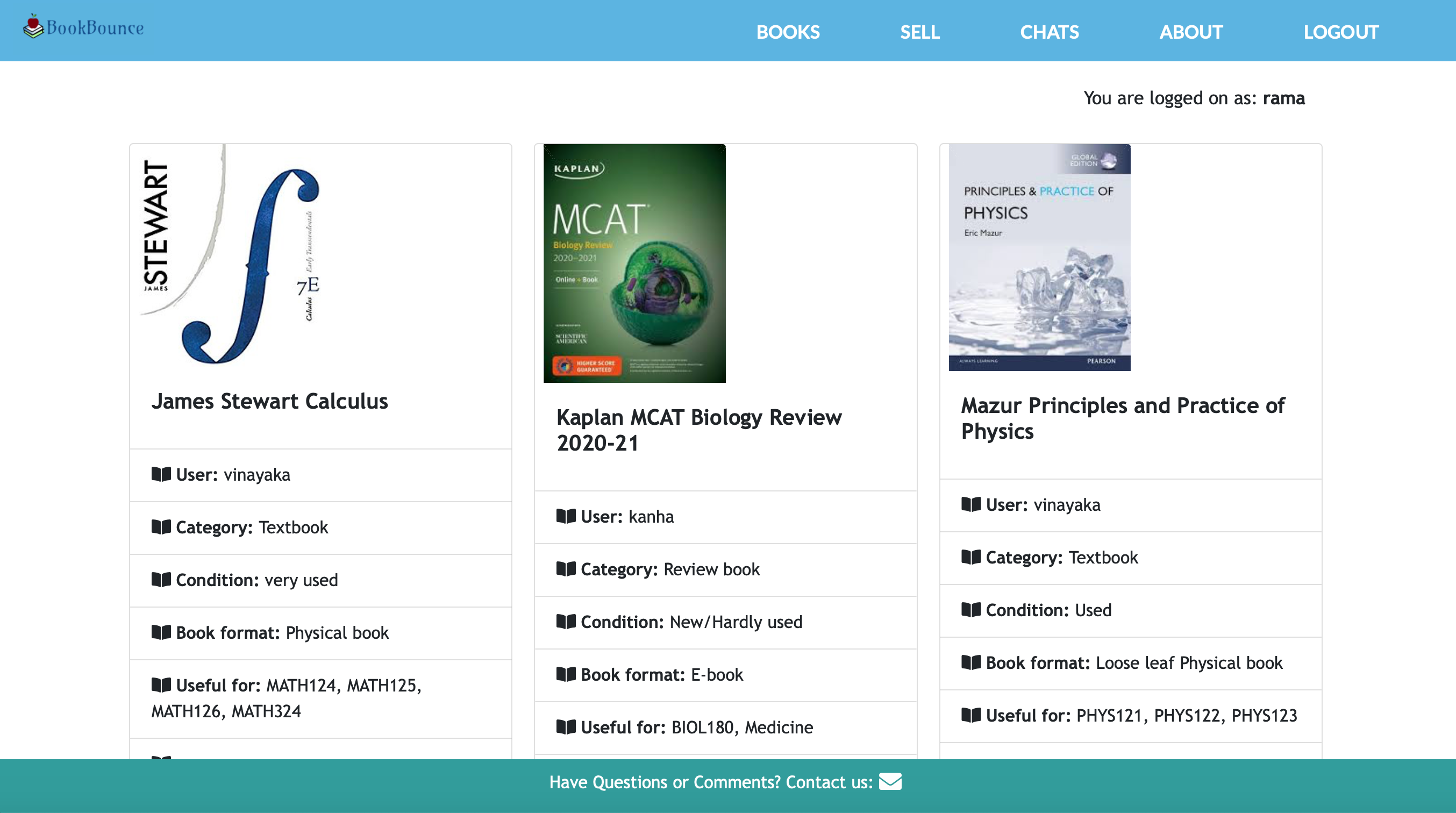This screenshot has width=1456, height=813.
Task: Click Mazur Principles and Practice of Physics title
Action: [1123, 418]
